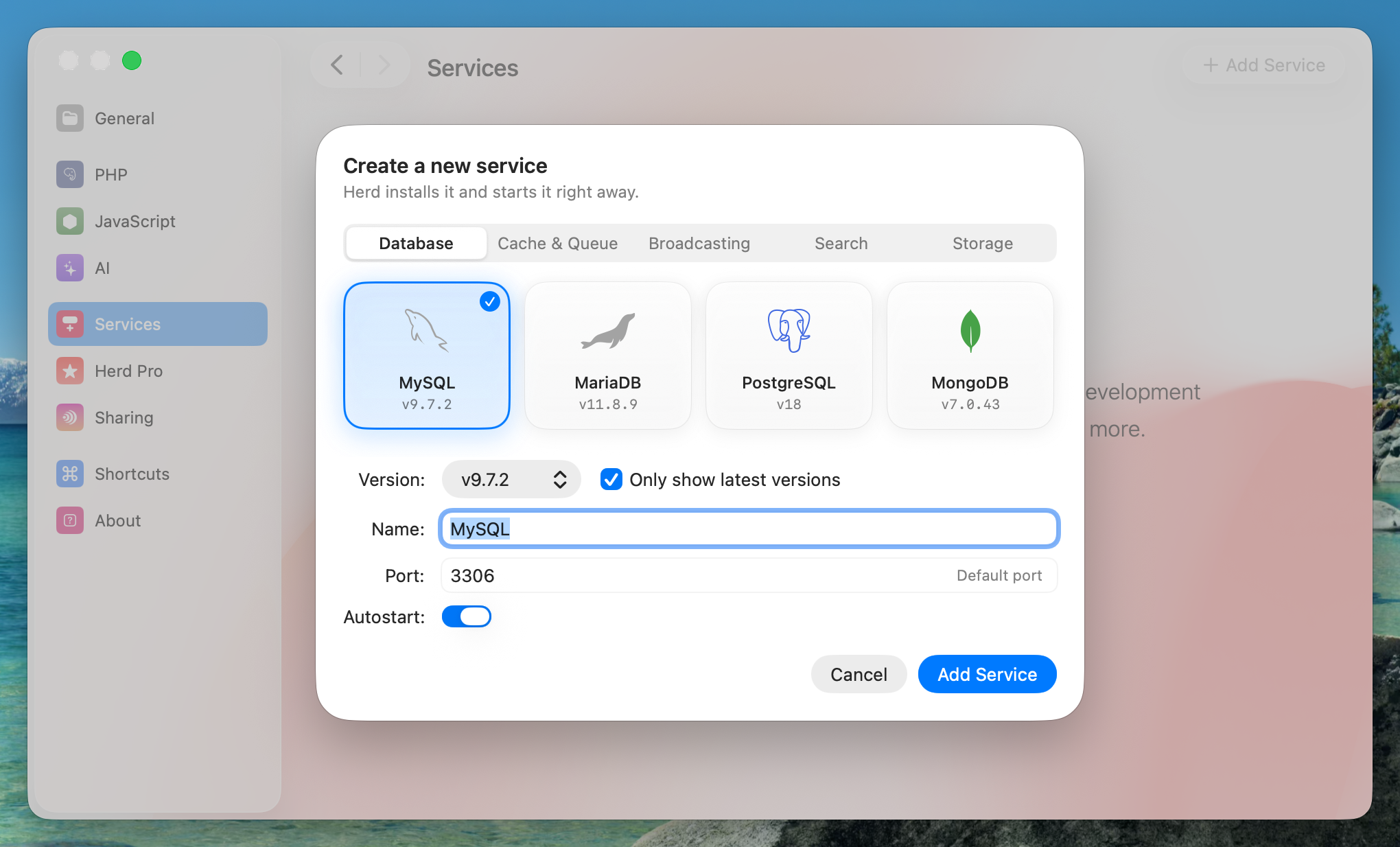Screen dimensions: 1400x847
Task: Click the PostgreSQL v18 version text
Action: (x=789, y=404)
